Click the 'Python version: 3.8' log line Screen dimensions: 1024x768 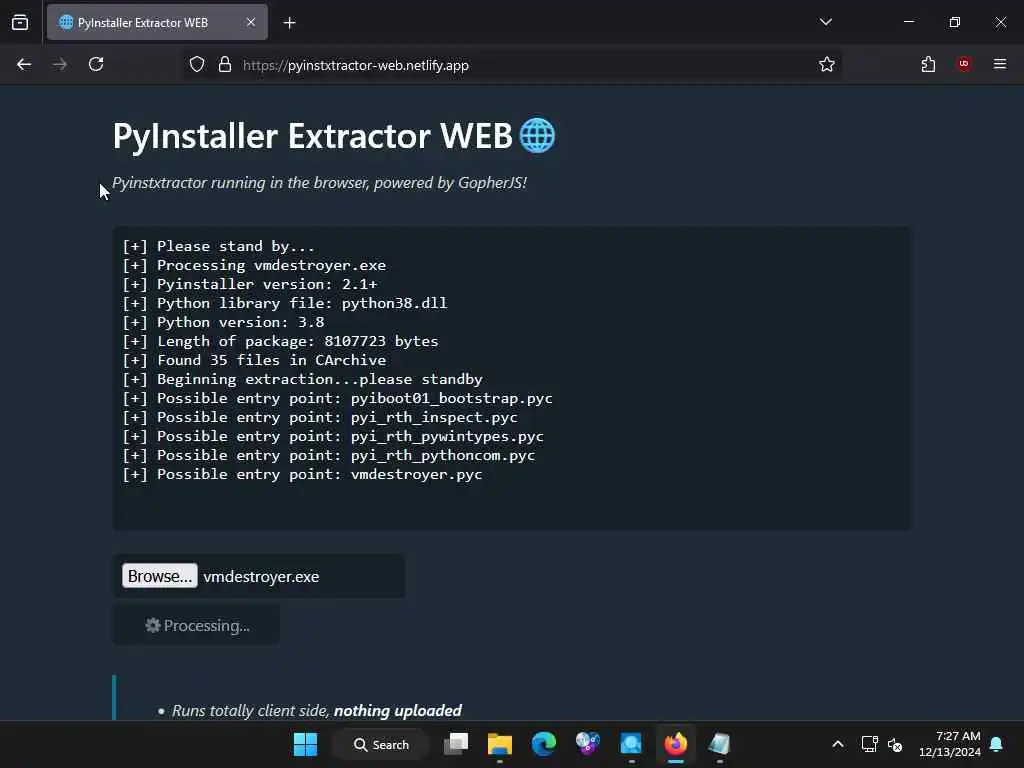[223, 322]
